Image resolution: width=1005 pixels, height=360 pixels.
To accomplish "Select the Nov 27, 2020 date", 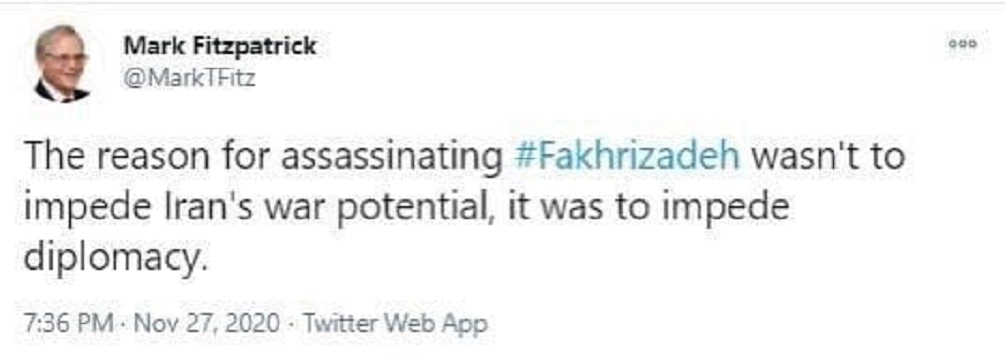I will pos(206,323).
